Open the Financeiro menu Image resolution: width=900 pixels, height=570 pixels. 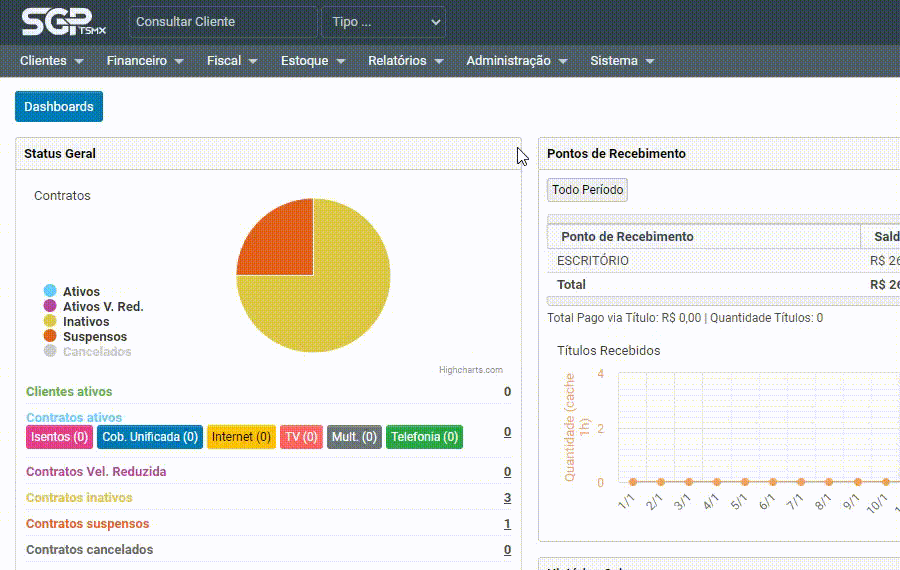click(145, 61)
